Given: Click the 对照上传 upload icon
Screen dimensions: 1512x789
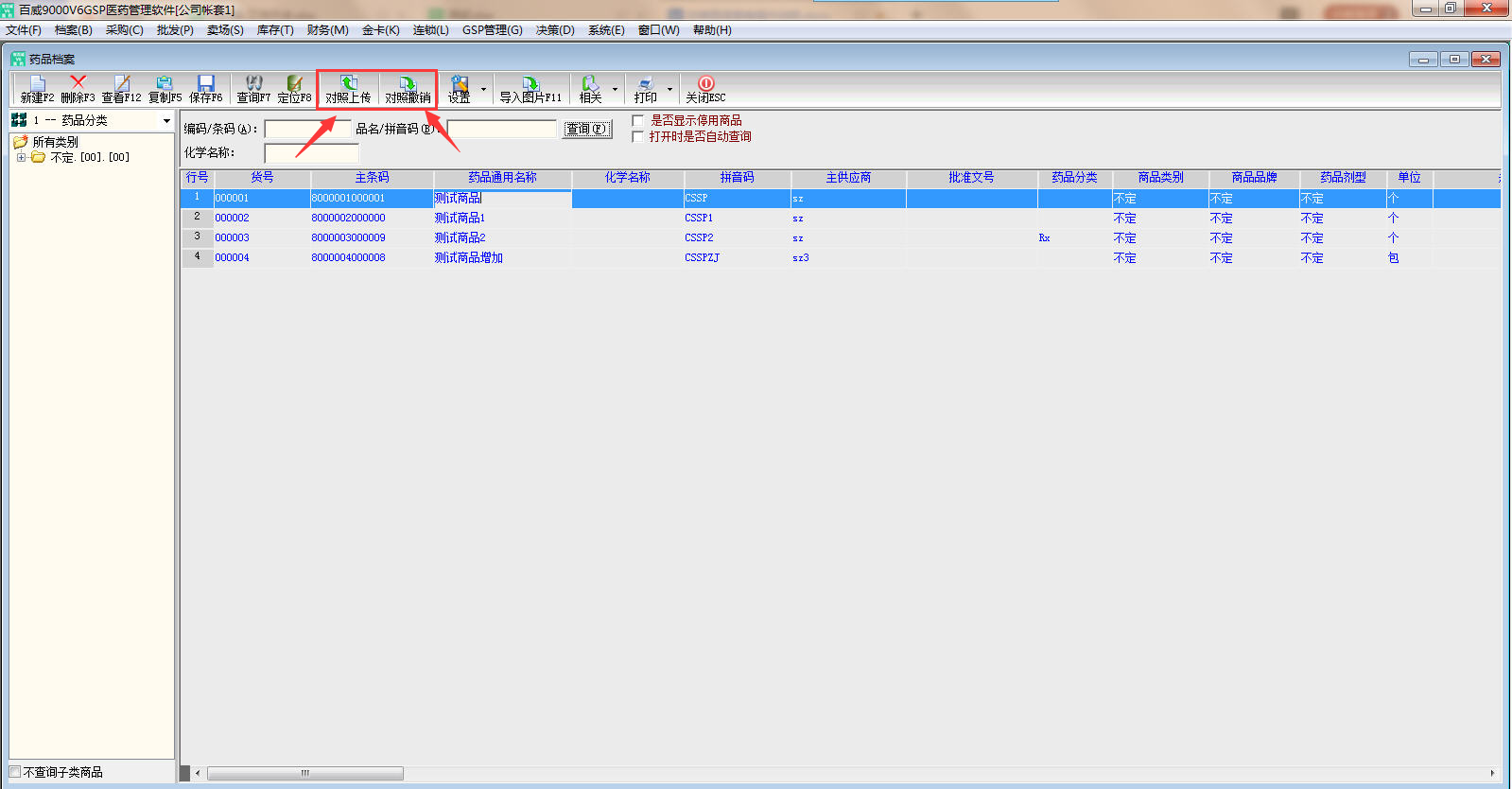Looking at the screenshot, I should (x=348, y=84).
